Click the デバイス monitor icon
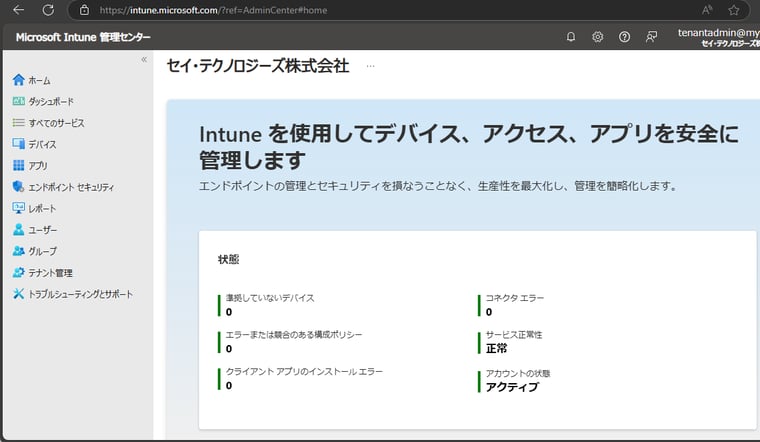 click(18, 144)
